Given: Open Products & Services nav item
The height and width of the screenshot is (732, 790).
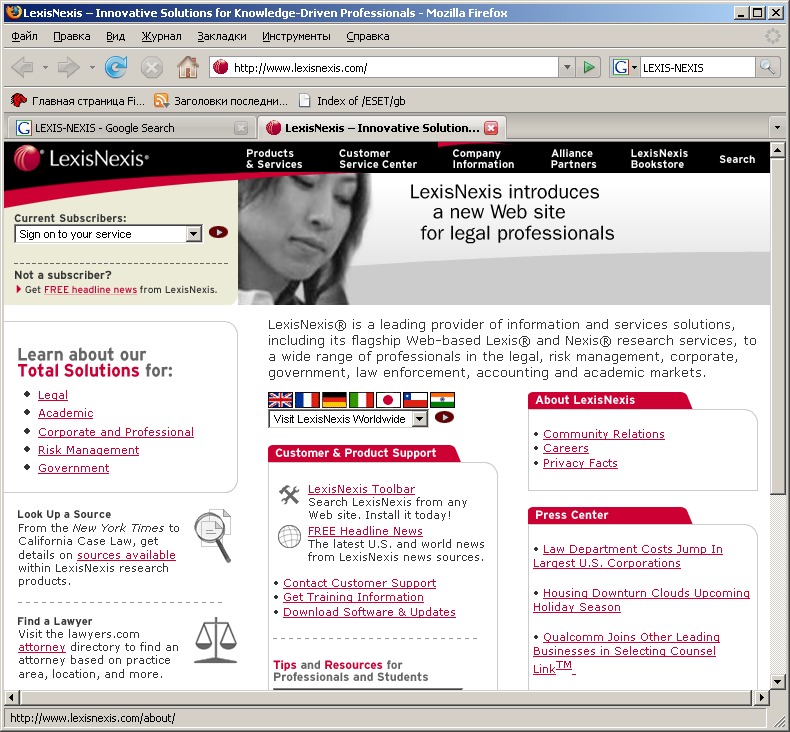Looking at the screenshot, I should pyautogui.click(x=274, y=159).
